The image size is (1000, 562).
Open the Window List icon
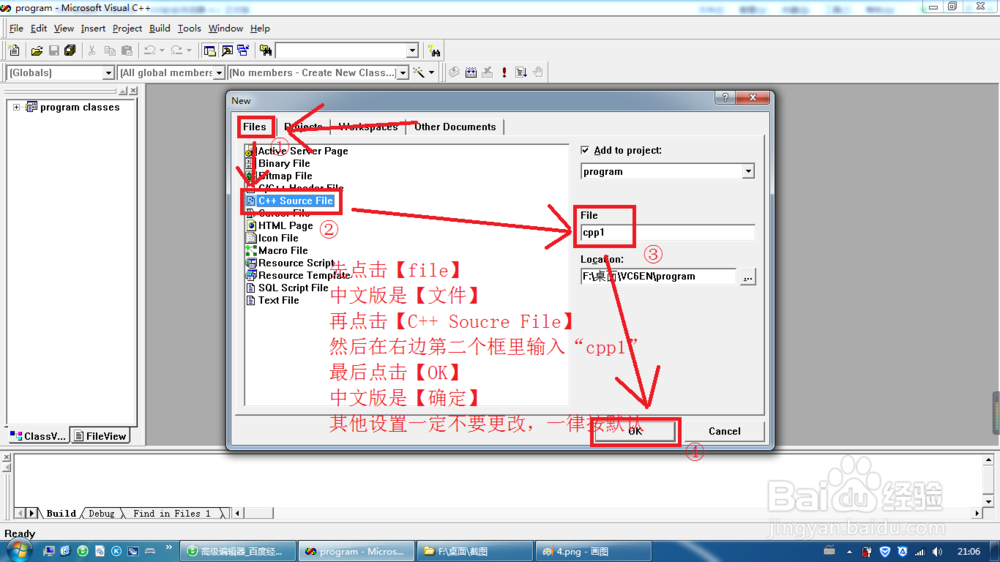pos(244,50)
